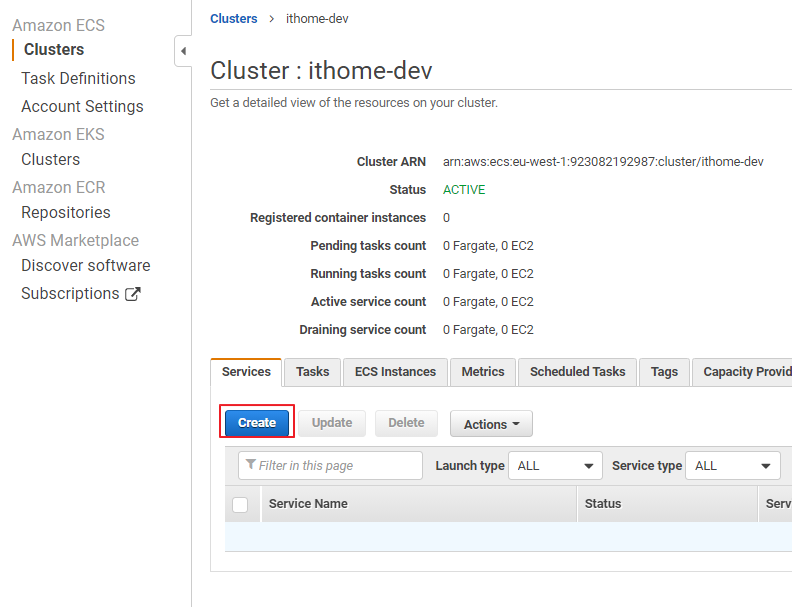Open the ECS Instances tab
Screen dimensions: 792x607
(x=395, y=372)
